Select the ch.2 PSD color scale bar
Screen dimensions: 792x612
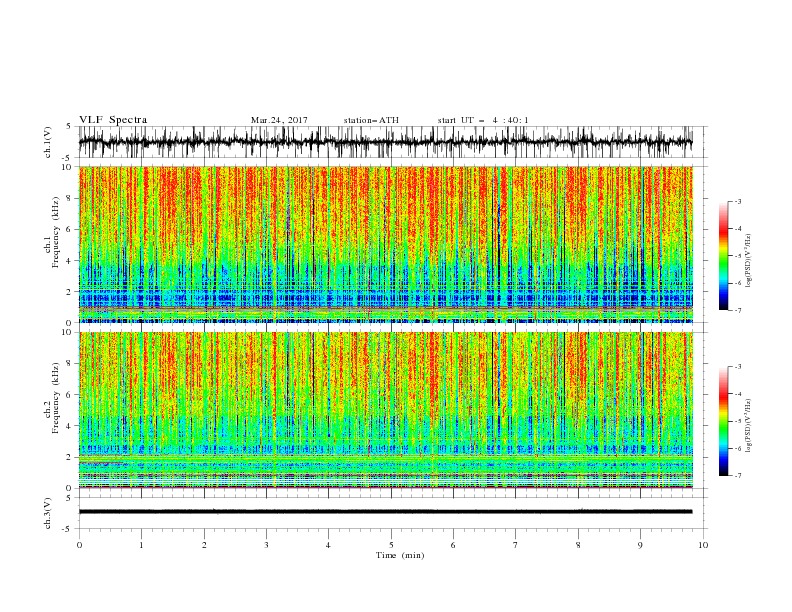tap(723, 421)
